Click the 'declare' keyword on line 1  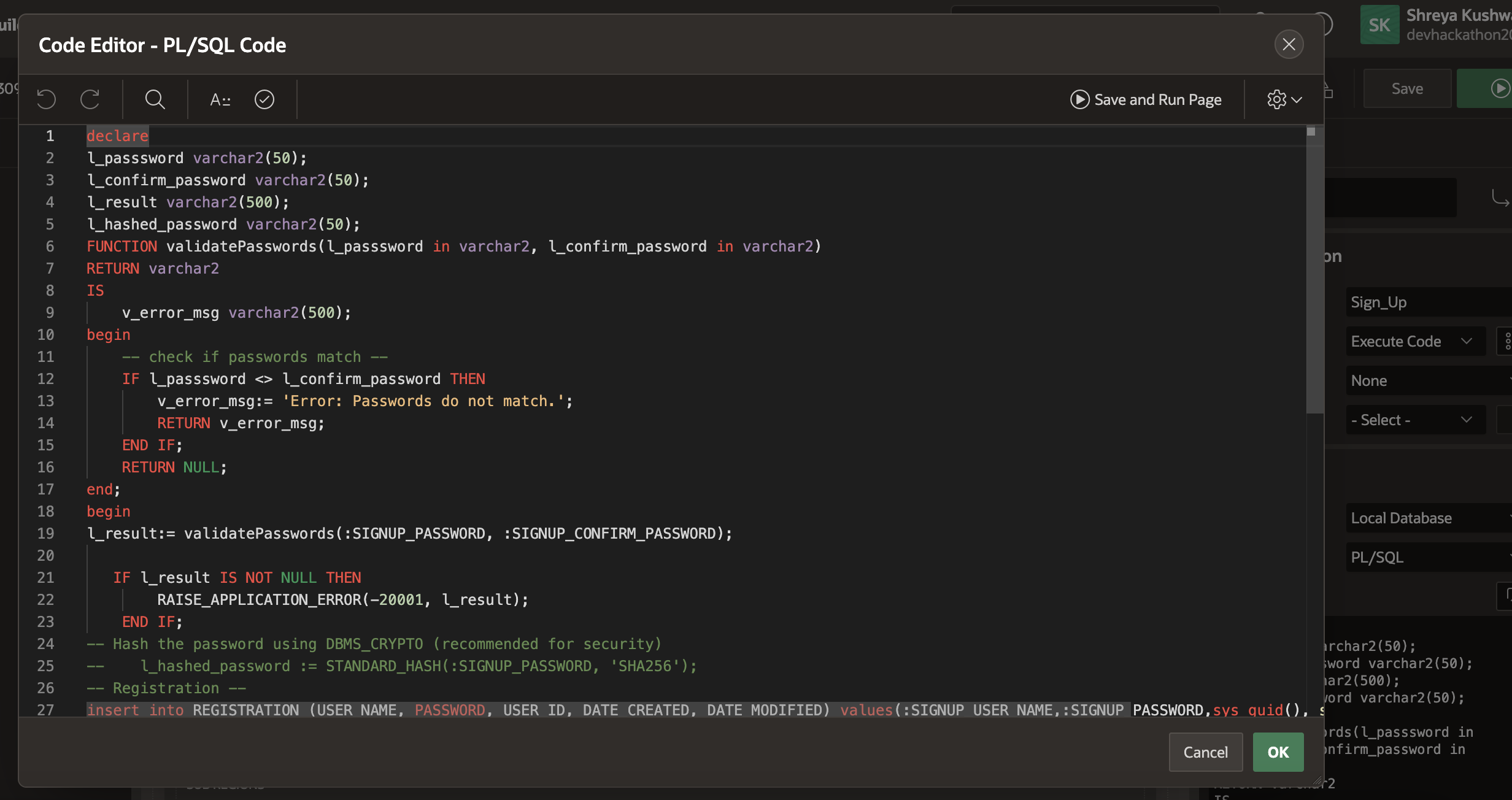pyautogui.click(x=117, y=136)
